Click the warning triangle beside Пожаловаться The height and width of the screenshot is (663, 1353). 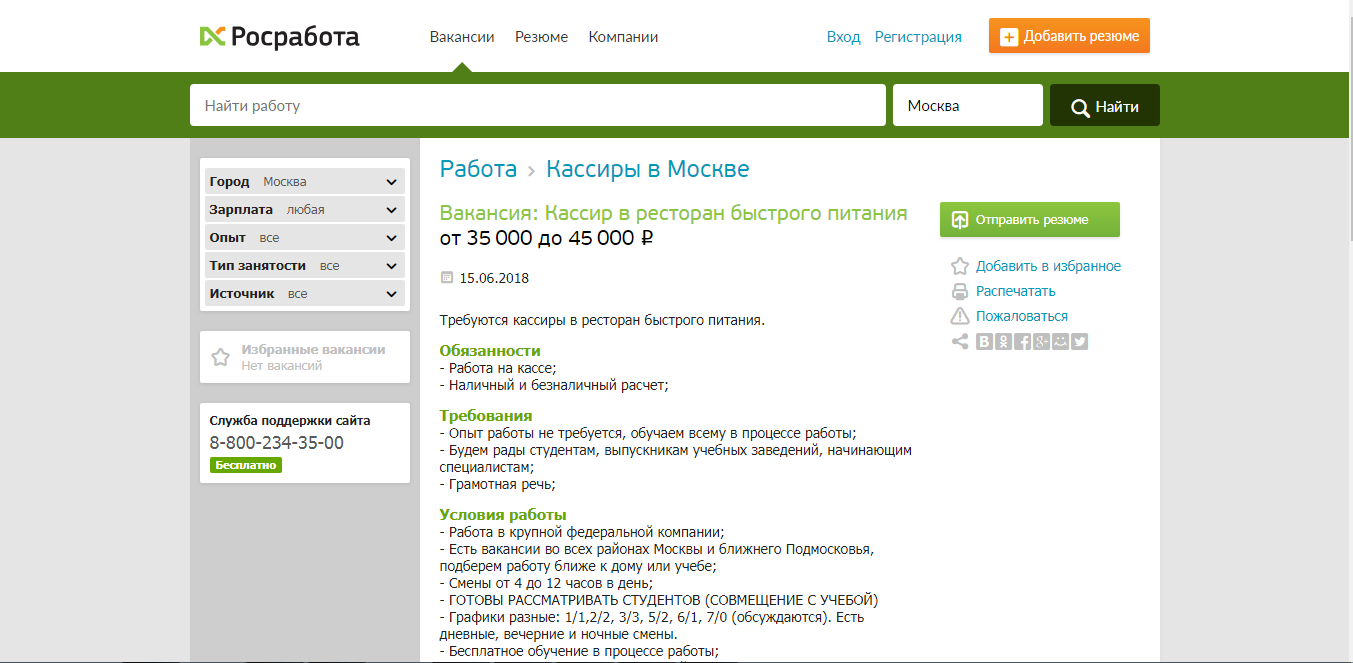coord(959,315)
